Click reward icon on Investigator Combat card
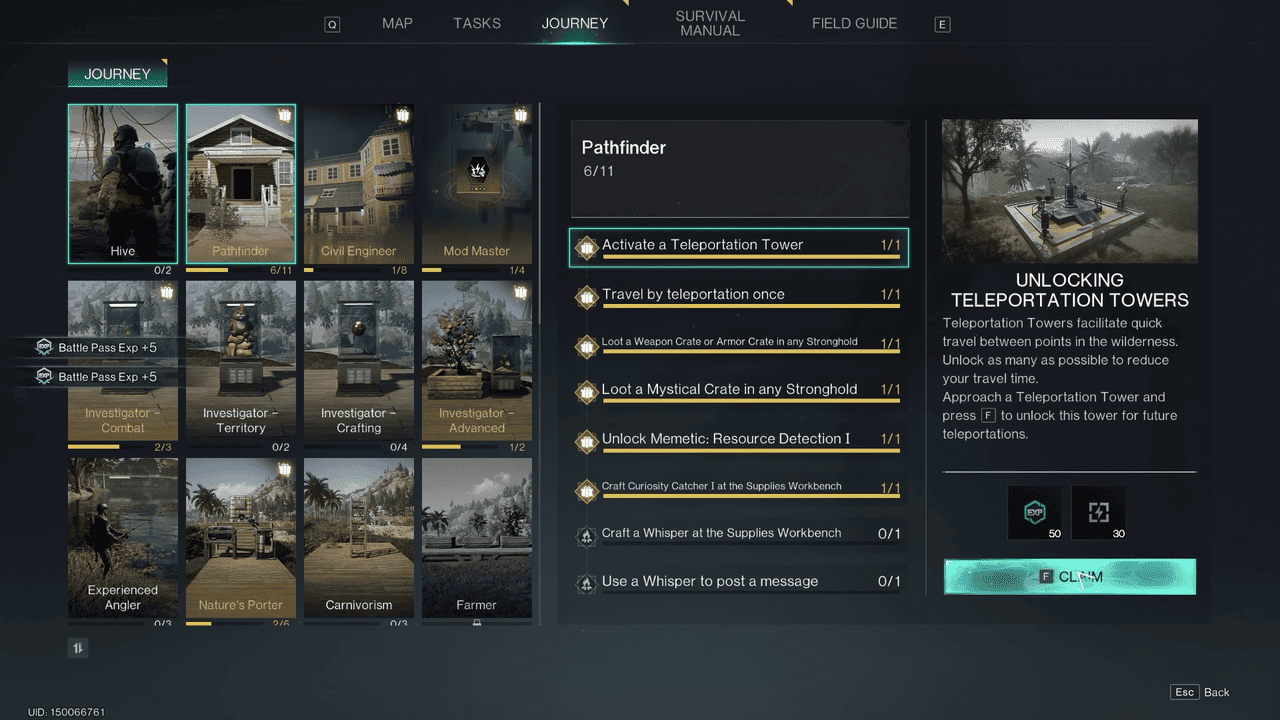 [167, 292]
